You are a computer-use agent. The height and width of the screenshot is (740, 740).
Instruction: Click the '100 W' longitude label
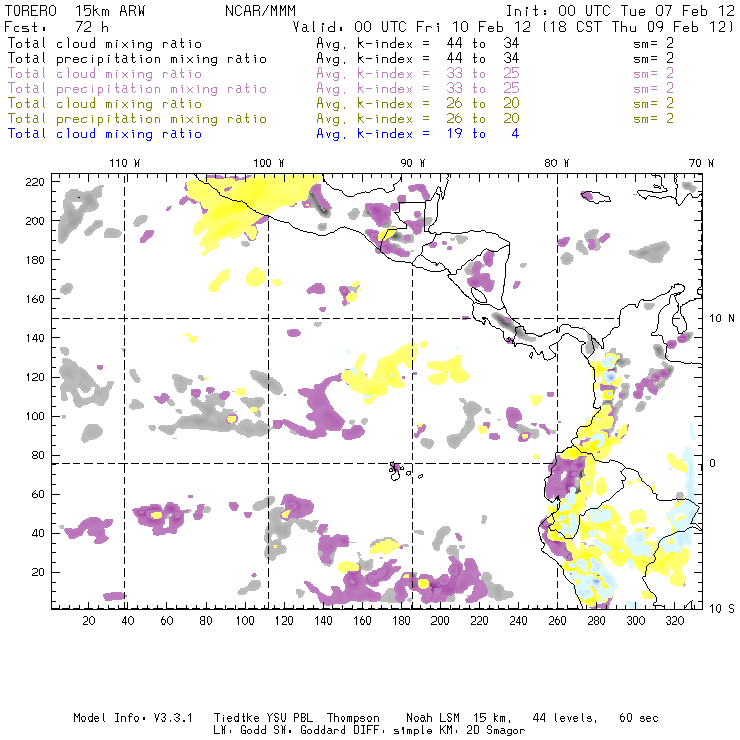pyautogui.click(x=269, y=163)
